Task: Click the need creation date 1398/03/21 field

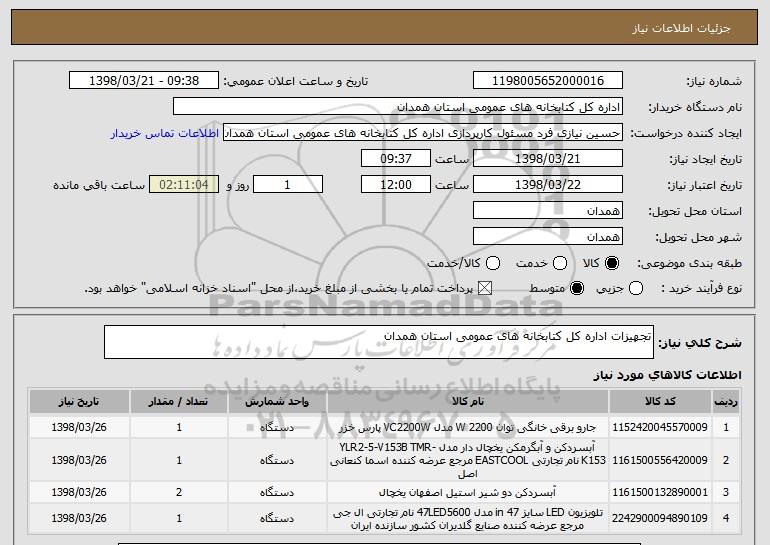Action: [546, 159]
